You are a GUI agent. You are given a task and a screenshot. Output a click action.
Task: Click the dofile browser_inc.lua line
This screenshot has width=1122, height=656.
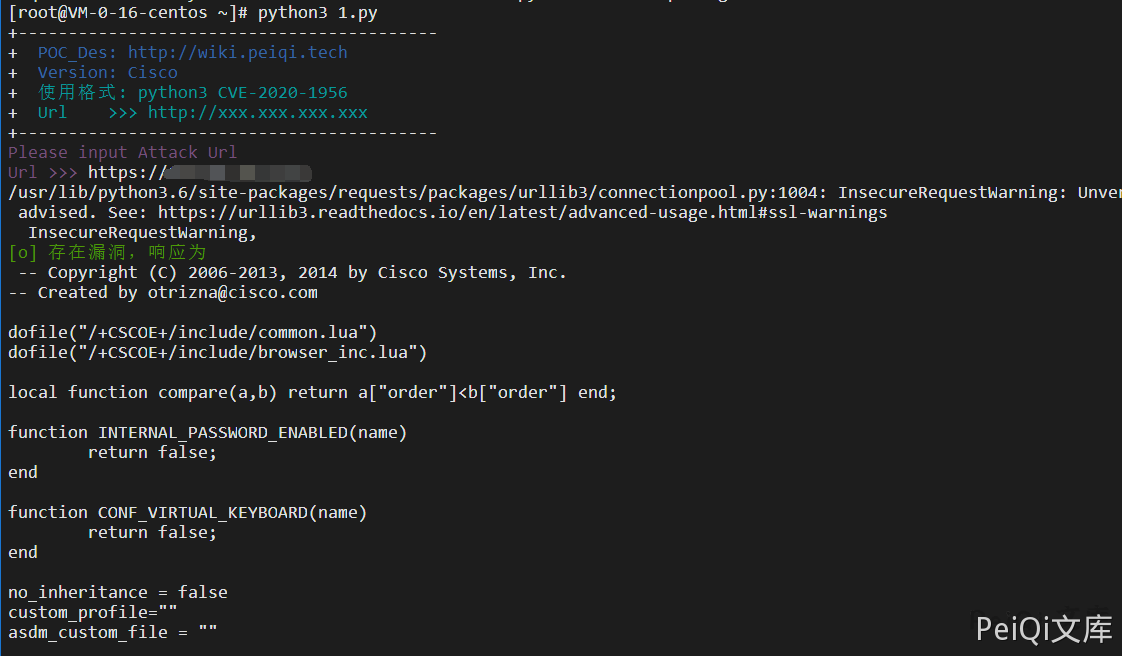point(217,353)
